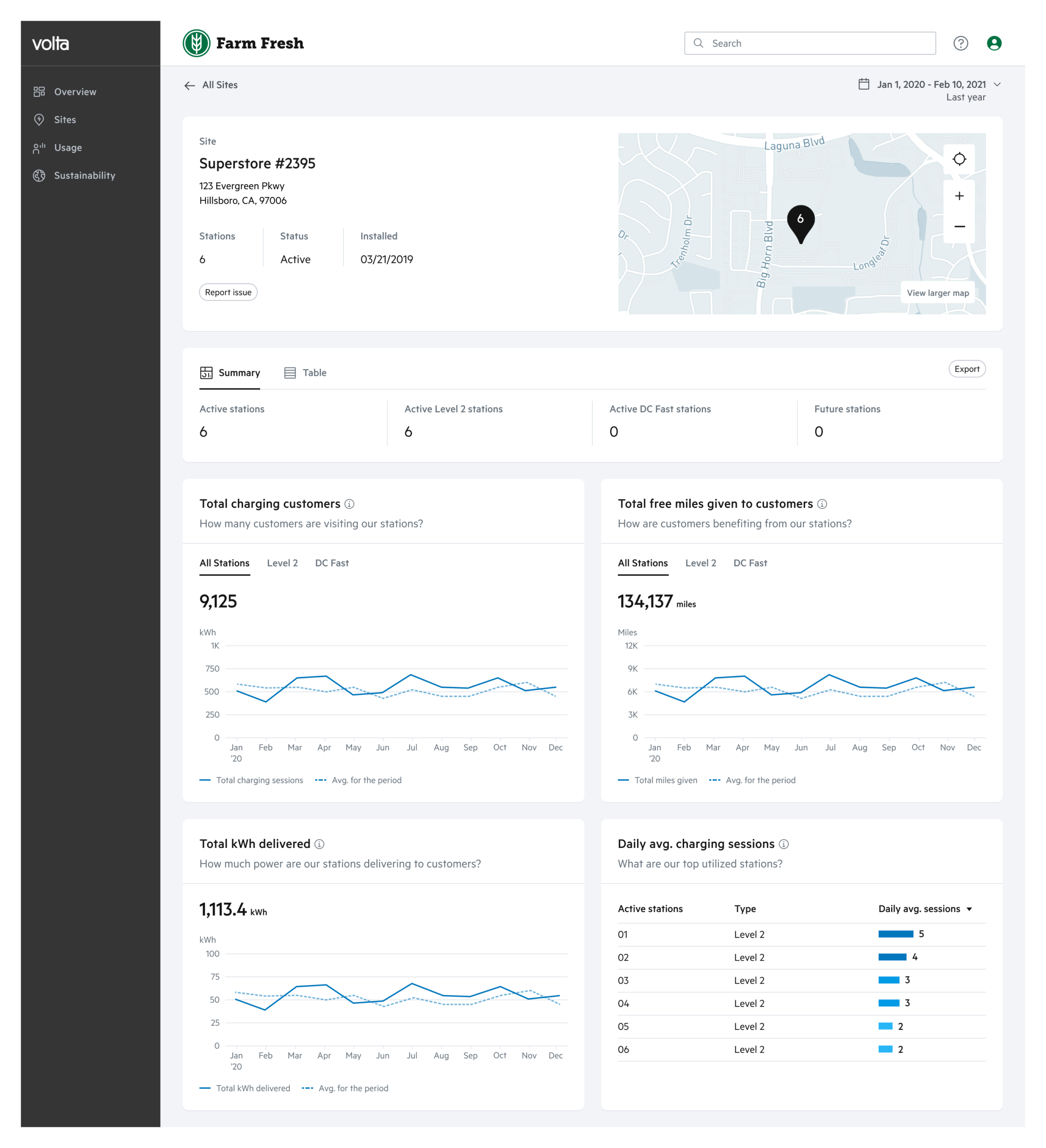Zoom in on the map with plus
The width and height of the screenshot is (1046, 1148).
pos(959,196)
